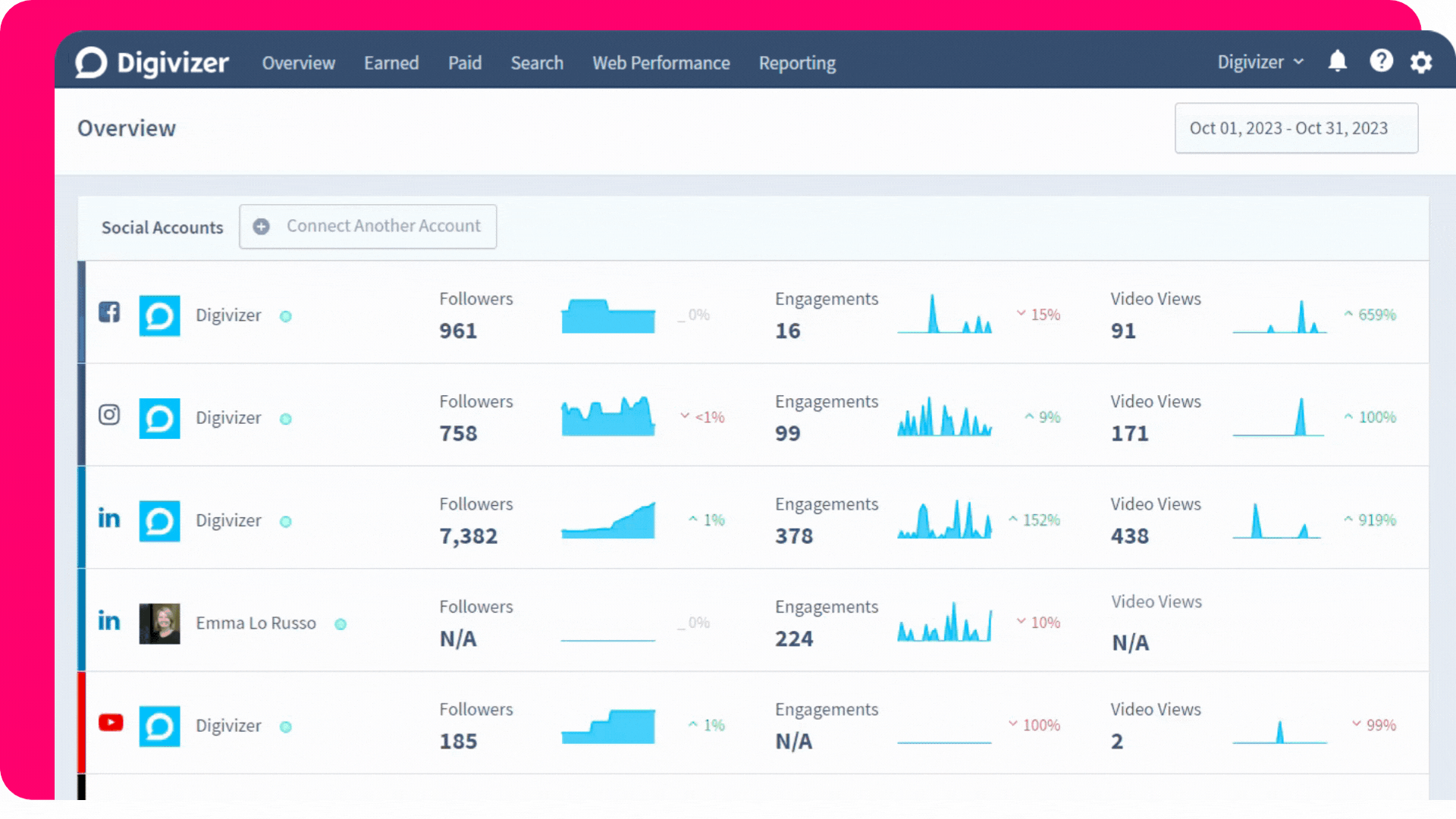Open the help question mark icon
Image resolution: width=1456 pixels, height=819 pixels.
[x=1381, y=61]
